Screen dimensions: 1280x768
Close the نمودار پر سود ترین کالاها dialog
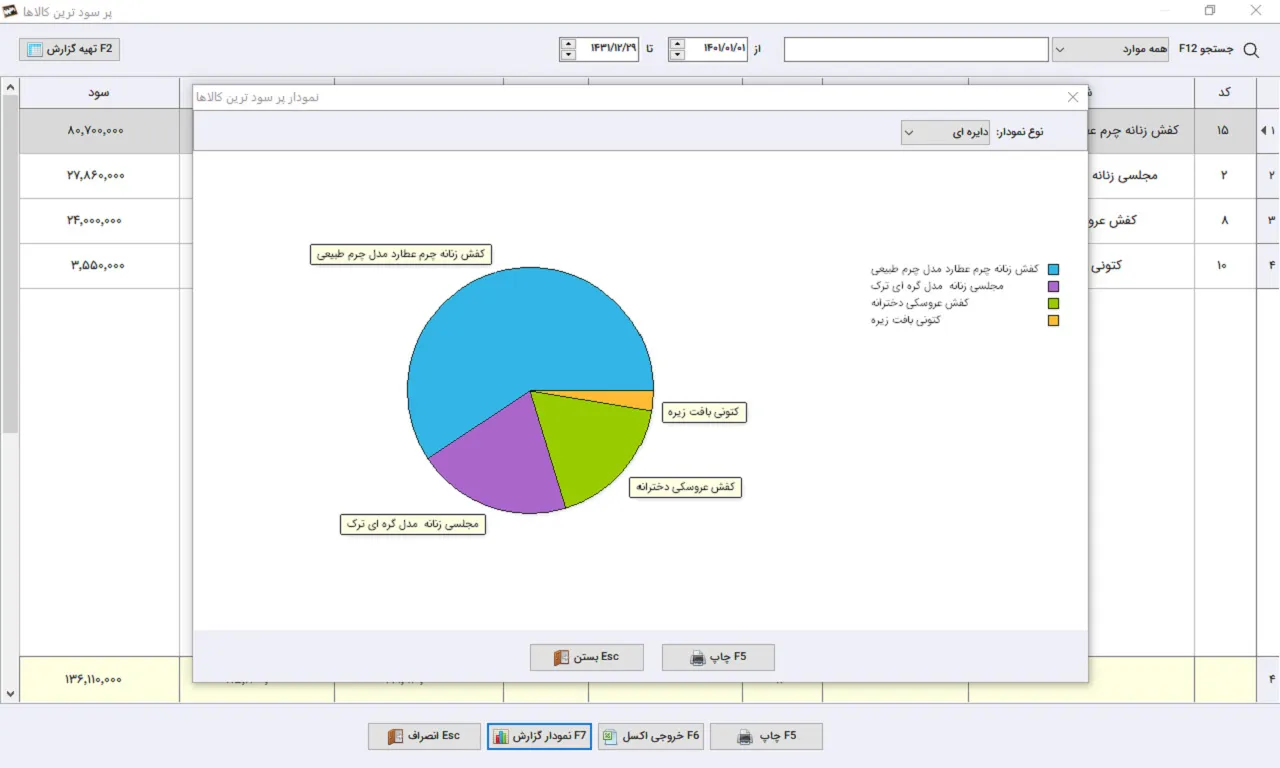coord(1073,97)
